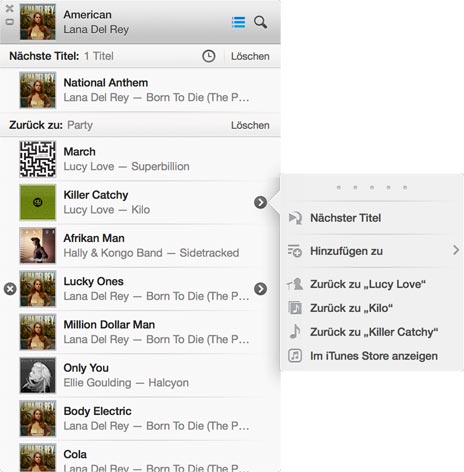Click the album icon beside Kilo
Screen dimensions: 464x472
pyautogui.click(x=295, y=308)
